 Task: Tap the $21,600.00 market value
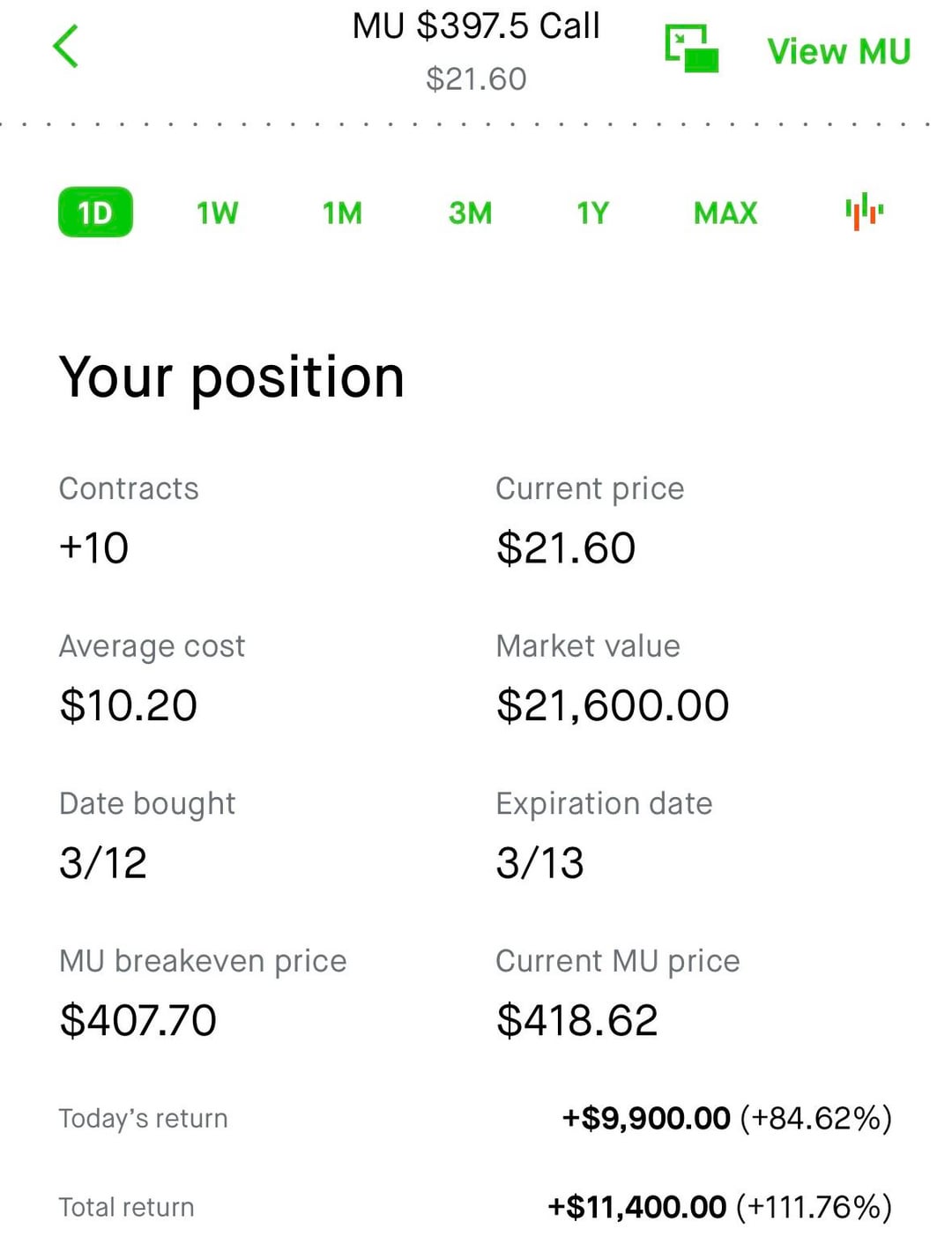(x=613, y=705)
